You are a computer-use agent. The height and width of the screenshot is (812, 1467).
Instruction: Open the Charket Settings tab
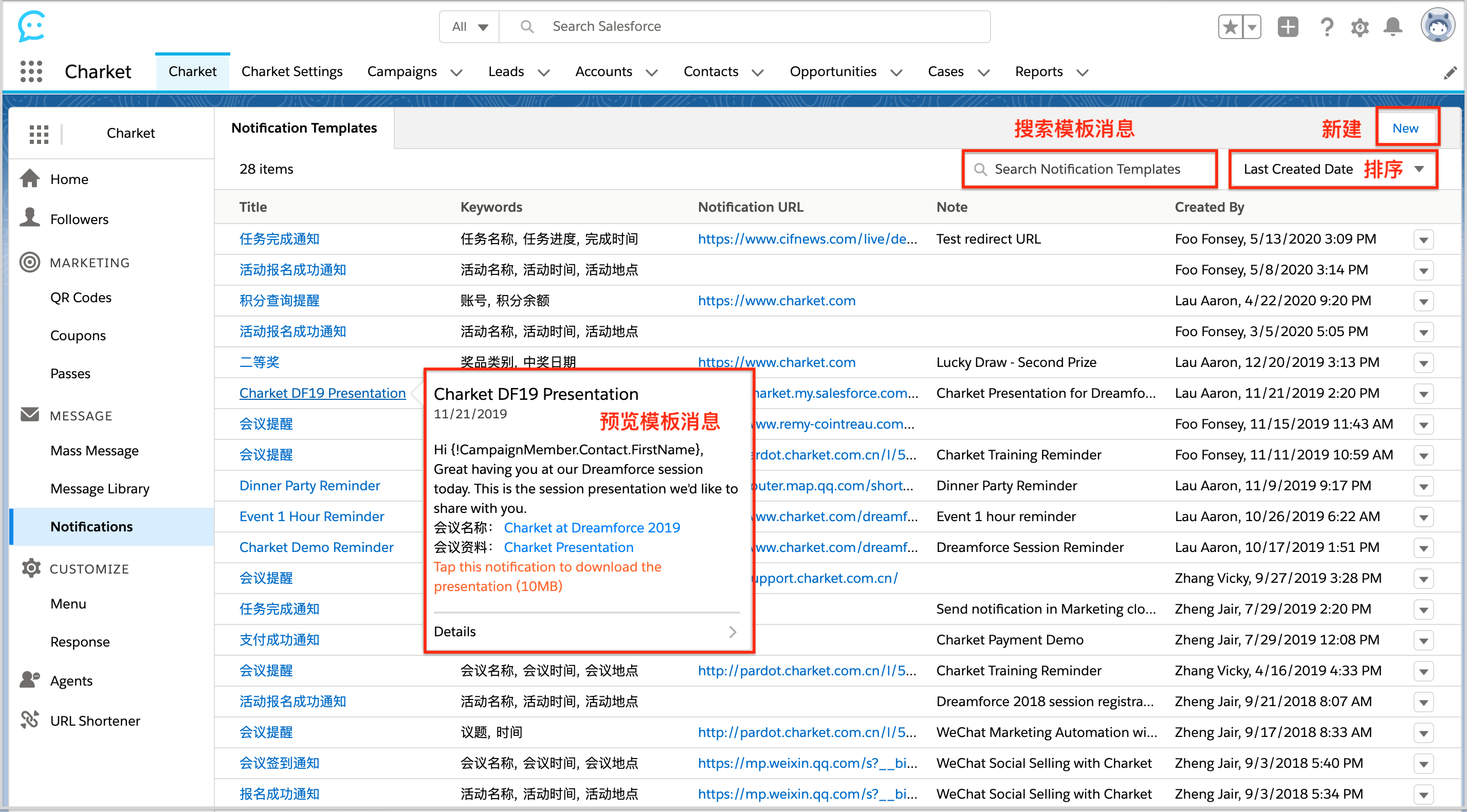(291, 72)
